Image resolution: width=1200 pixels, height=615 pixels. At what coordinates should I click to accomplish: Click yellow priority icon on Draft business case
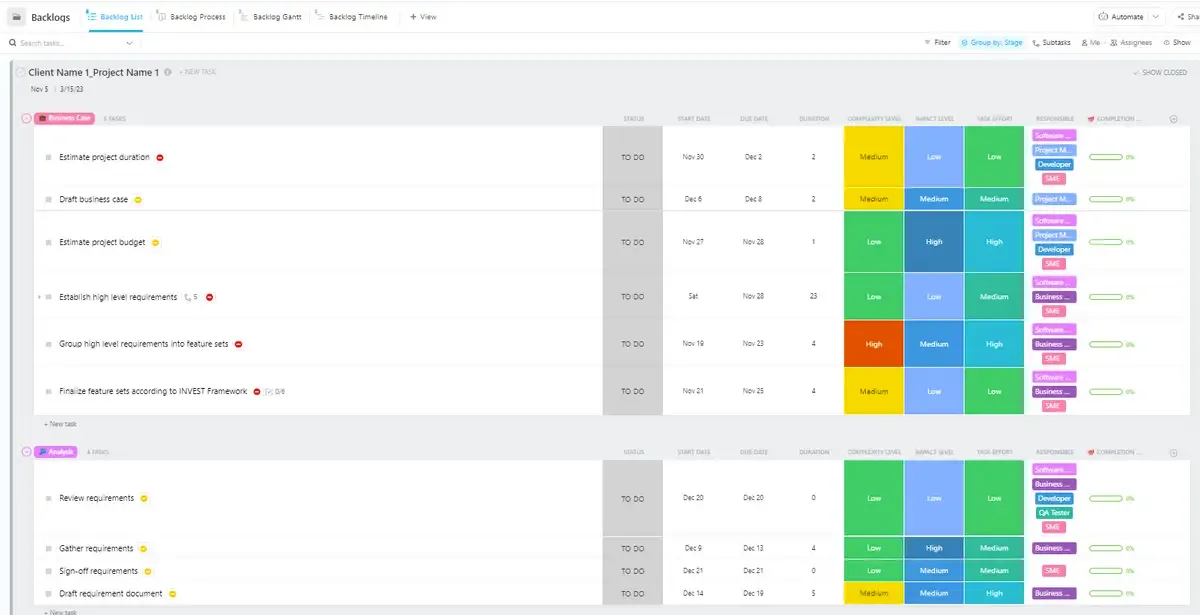tap(138, 200)
